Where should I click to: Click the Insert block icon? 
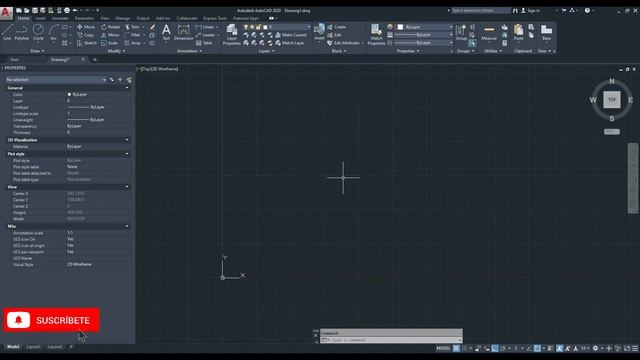319,33
